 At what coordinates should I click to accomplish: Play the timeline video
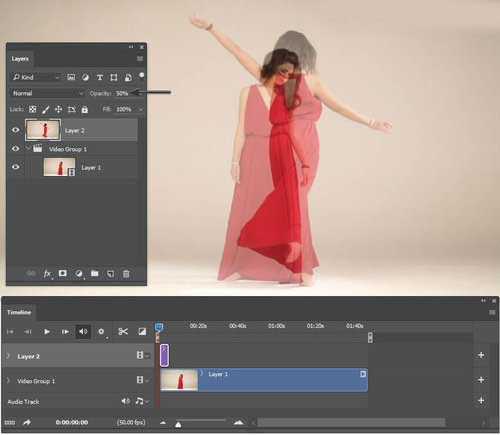[x=47, y=332]
